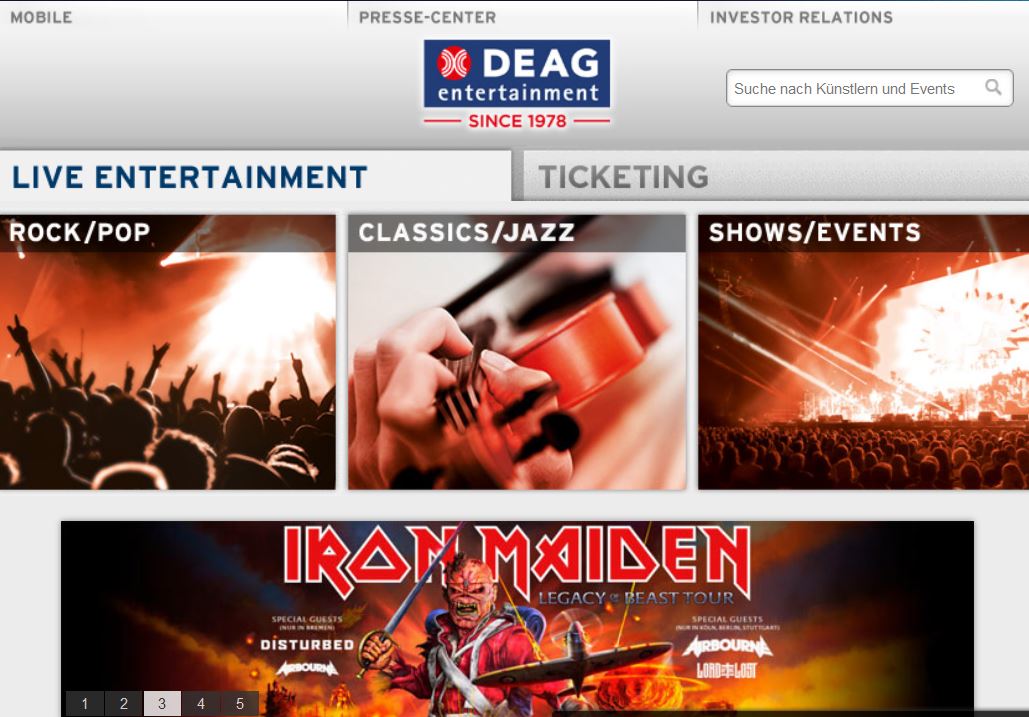Viewport: 1029px width, 717px height.
Task: Go to INVESTOR RELATIONS page
Action: 801,17
